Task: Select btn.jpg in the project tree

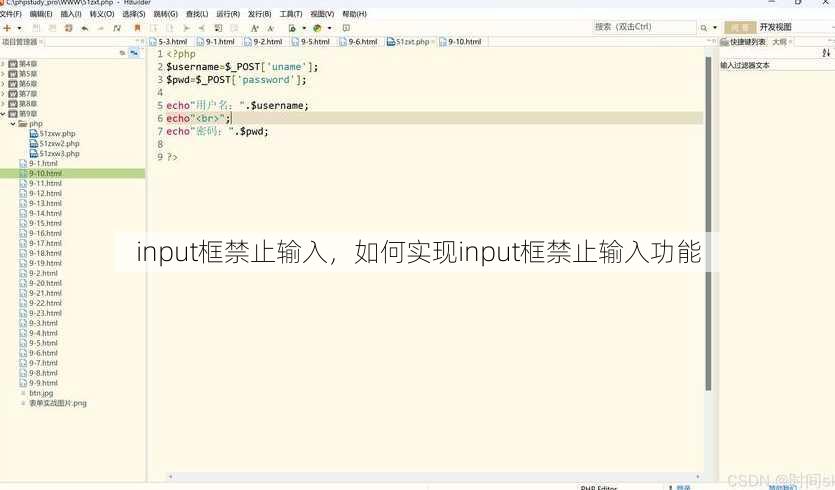Action: [x=41, y=393]
